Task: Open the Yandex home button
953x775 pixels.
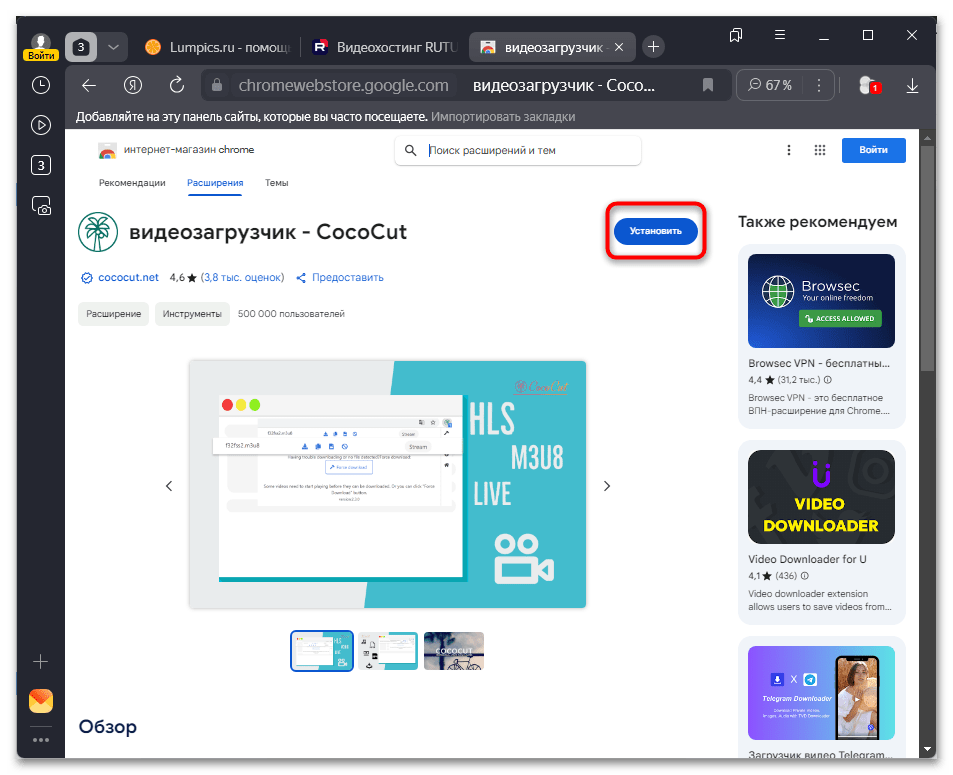Action: pos(132,86)
